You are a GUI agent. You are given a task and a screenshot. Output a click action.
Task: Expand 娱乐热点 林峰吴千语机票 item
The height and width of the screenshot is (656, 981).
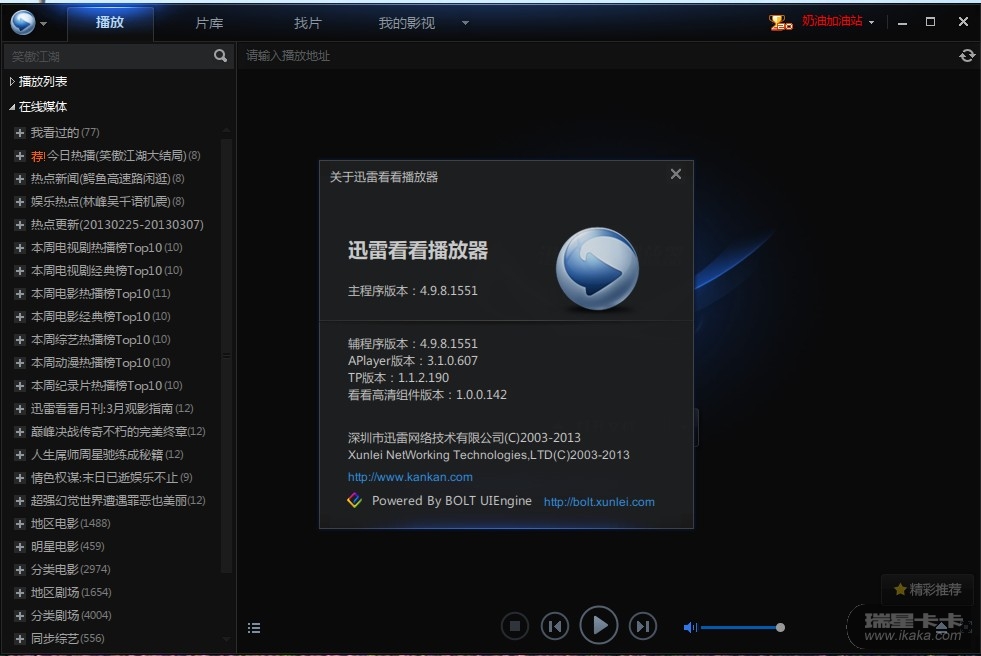pos(19,202)
